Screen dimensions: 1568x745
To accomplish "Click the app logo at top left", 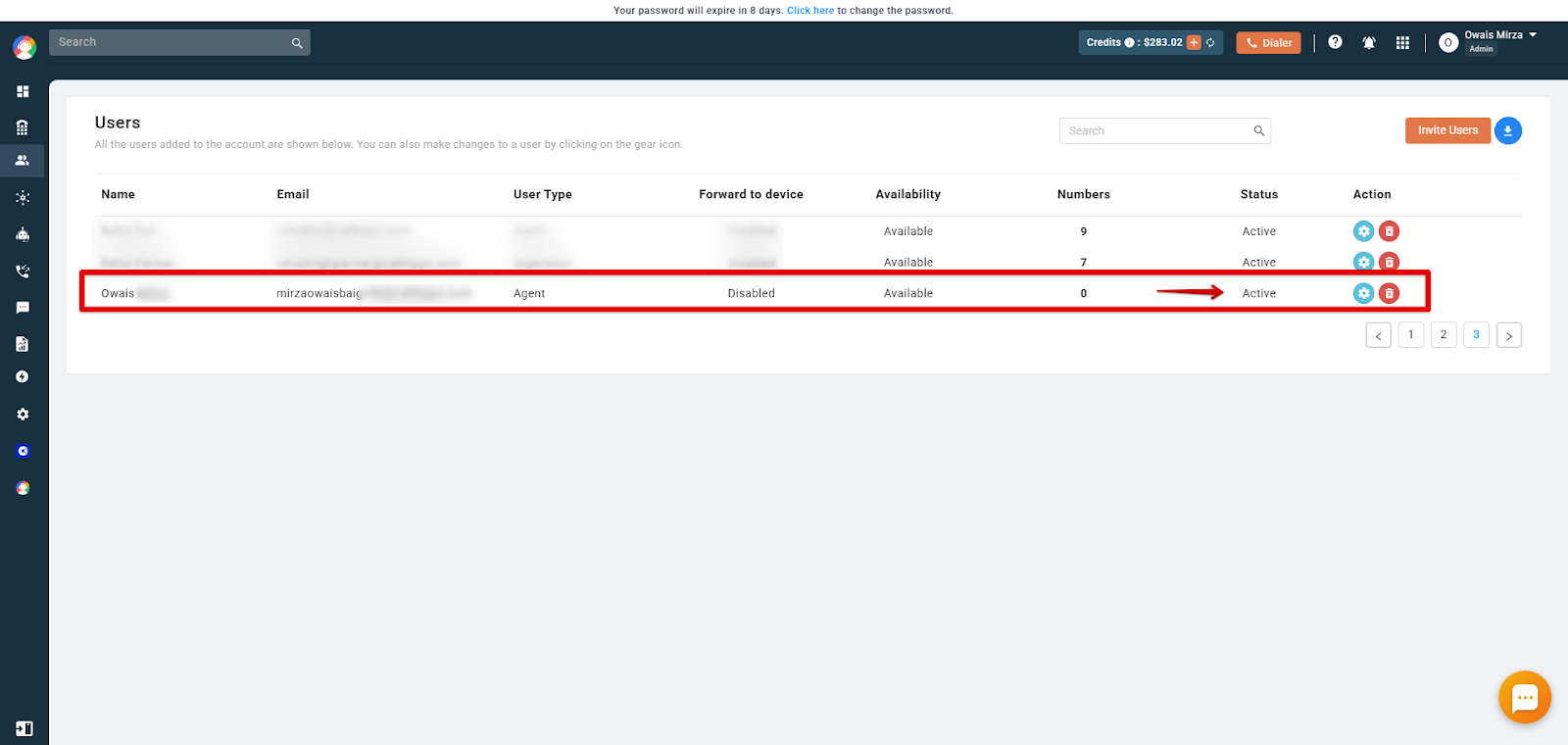I will click(x=24, y=46).
